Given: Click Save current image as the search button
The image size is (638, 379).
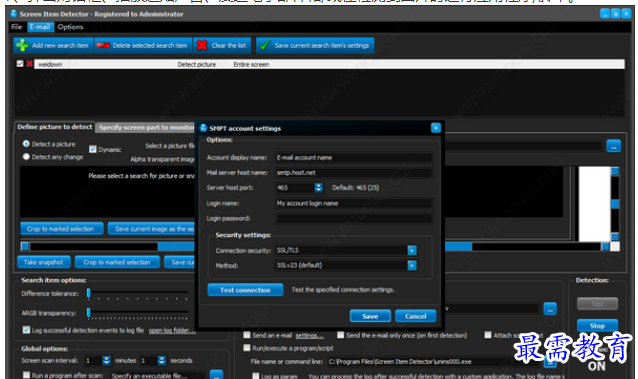Looking at the screenshot, I should pyautogui.click(x=151, y=229).
